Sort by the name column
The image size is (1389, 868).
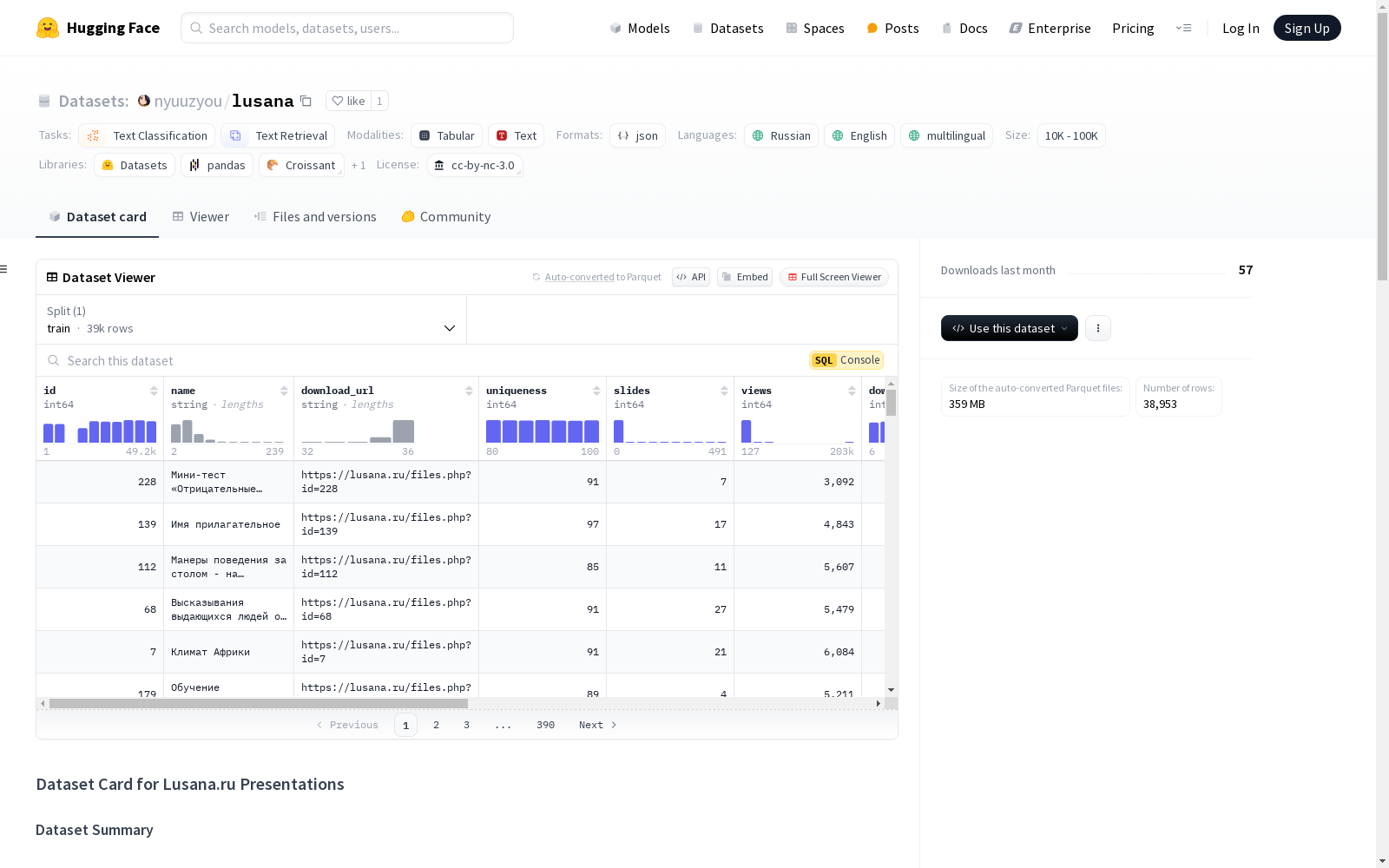click(x=284, y=391)
